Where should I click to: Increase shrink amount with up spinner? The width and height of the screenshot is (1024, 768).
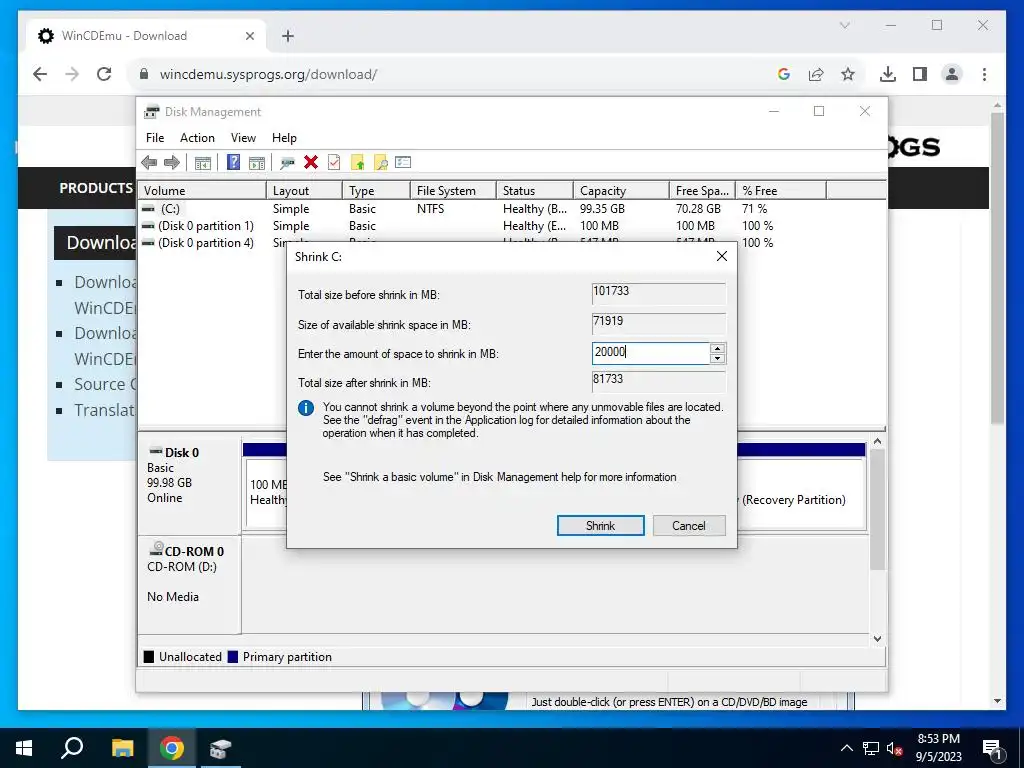click(x=717, y=349)
